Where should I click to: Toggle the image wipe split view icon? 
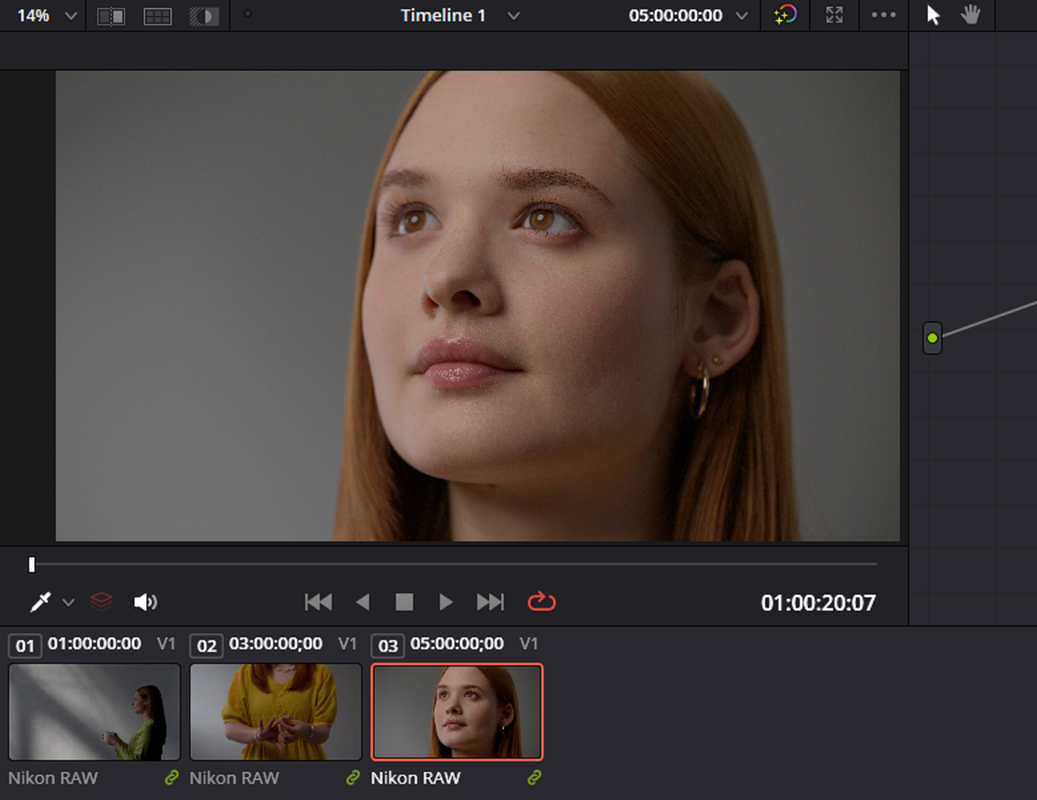[x=110, y=16]
